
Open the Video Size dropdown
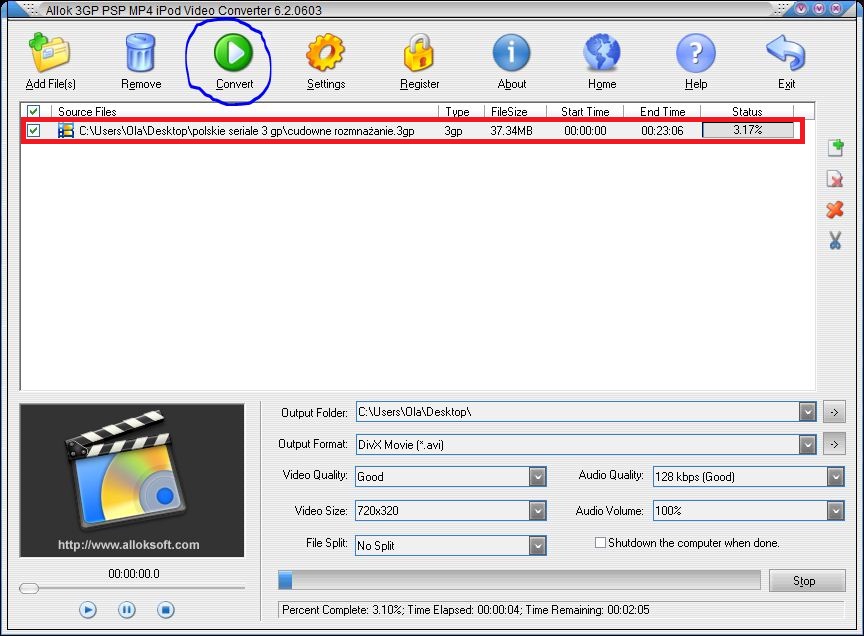537,511
